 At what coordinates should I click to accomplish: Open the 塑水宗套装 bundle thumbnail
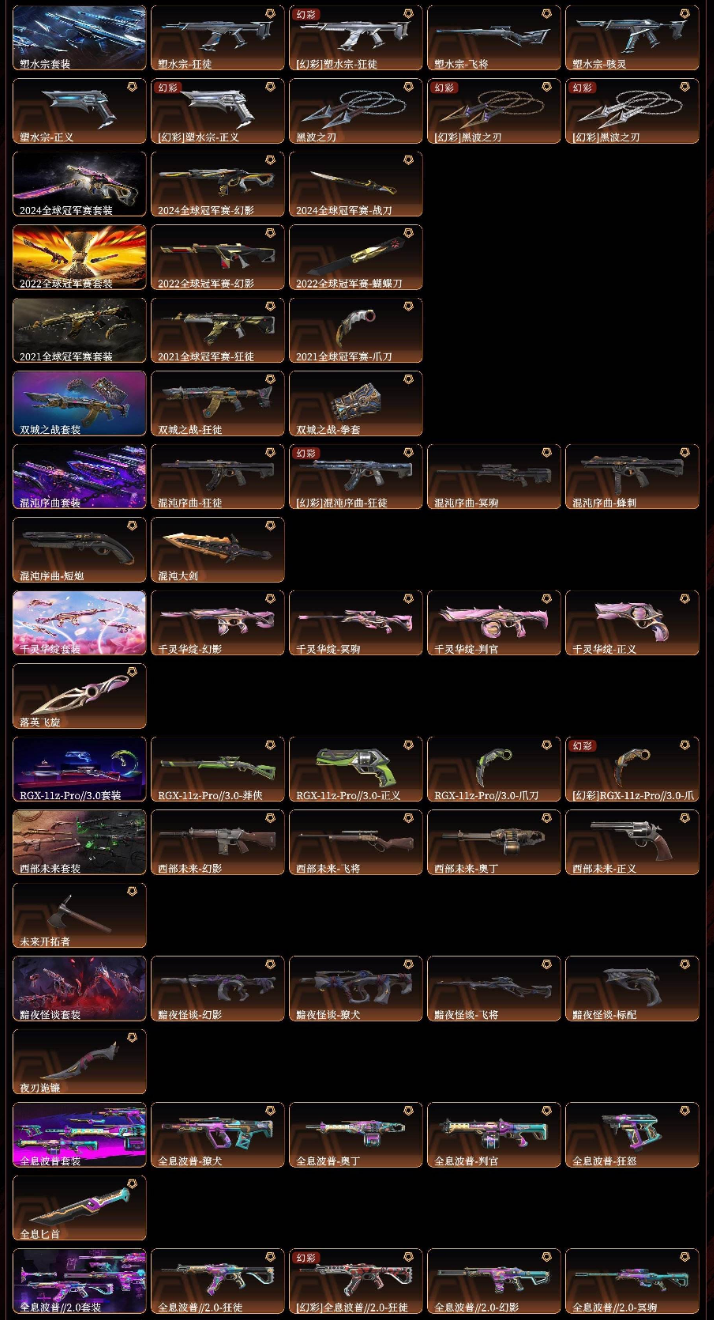pos(79,38)
